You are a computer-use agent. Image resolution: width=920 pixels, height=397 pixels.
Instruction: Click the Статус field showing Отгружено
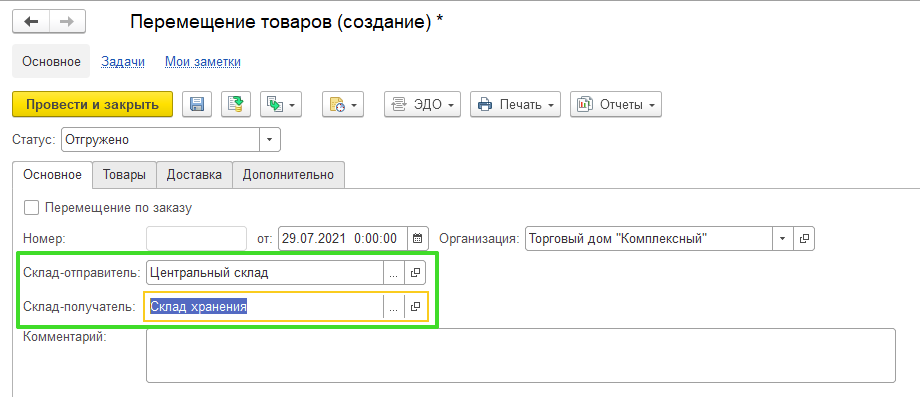pyautogui.click(x=160, y=140)
